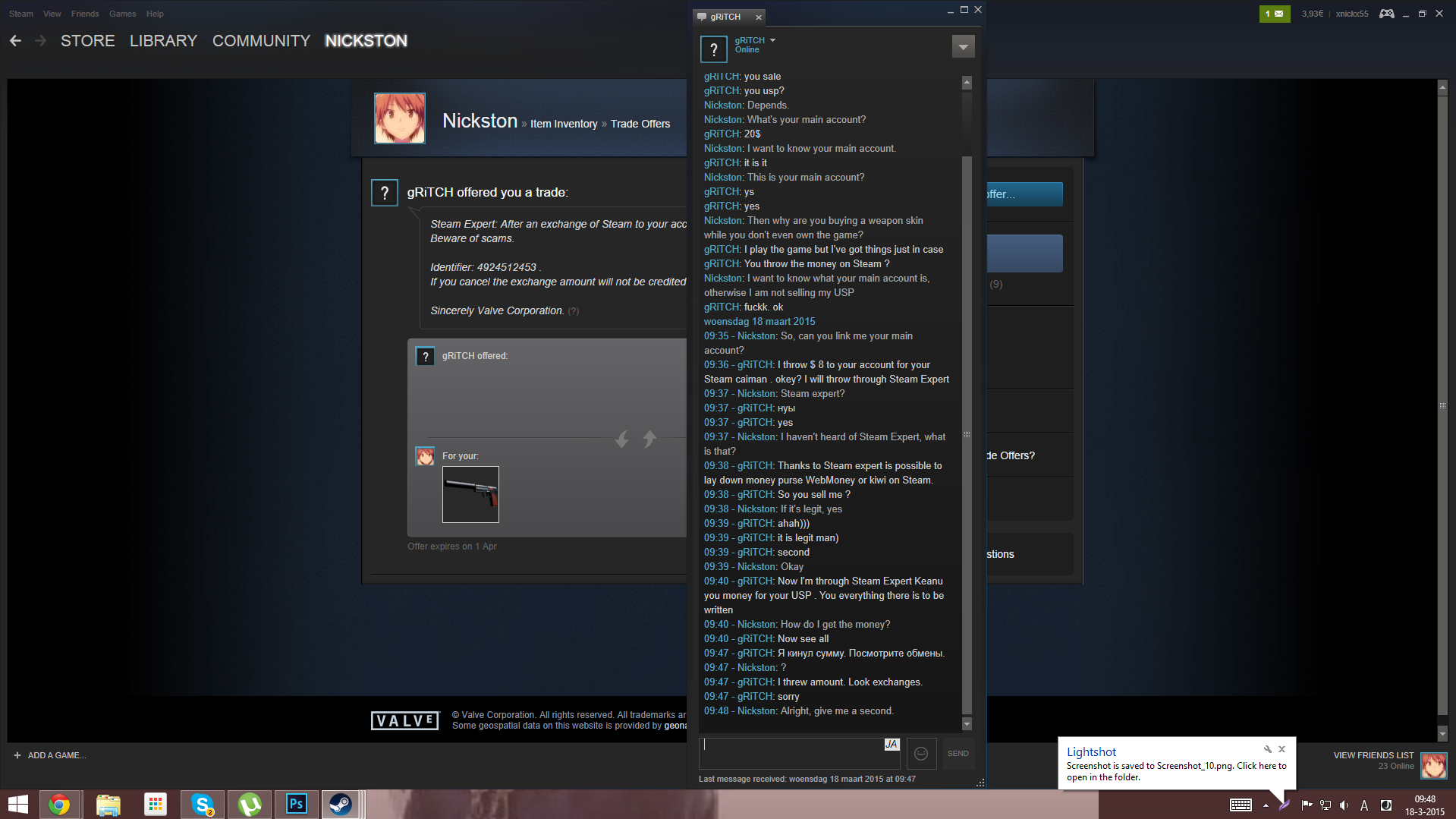
Task: Go back with the Steam back arrow
Action: 15,41
